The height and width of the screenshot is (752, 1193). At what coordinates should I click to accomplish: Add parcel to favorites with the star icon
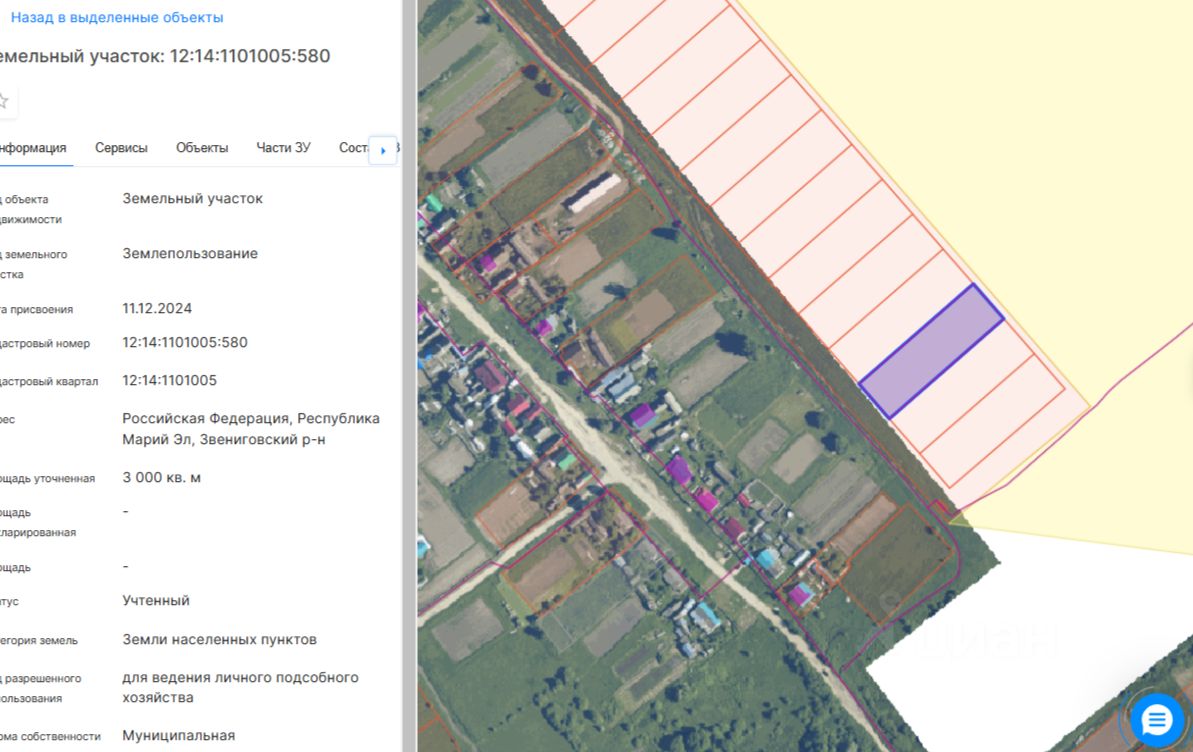3,101
